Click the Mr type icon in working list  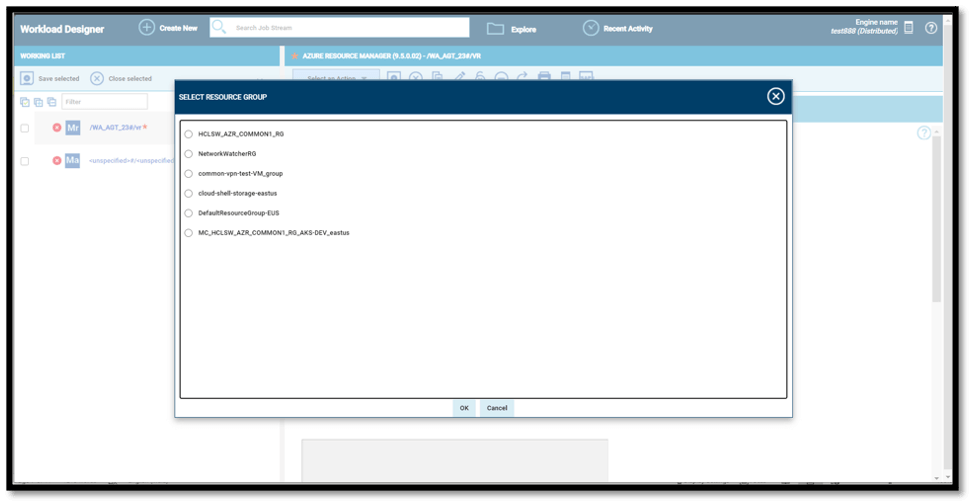73,128
